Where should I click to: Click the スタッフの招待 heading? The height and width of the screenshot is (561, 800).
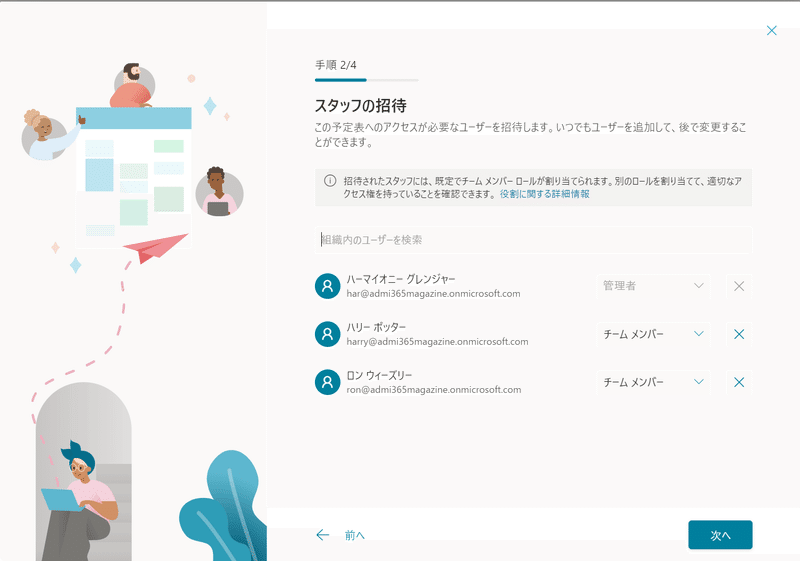pyautogui.click(x=360, y=106)
